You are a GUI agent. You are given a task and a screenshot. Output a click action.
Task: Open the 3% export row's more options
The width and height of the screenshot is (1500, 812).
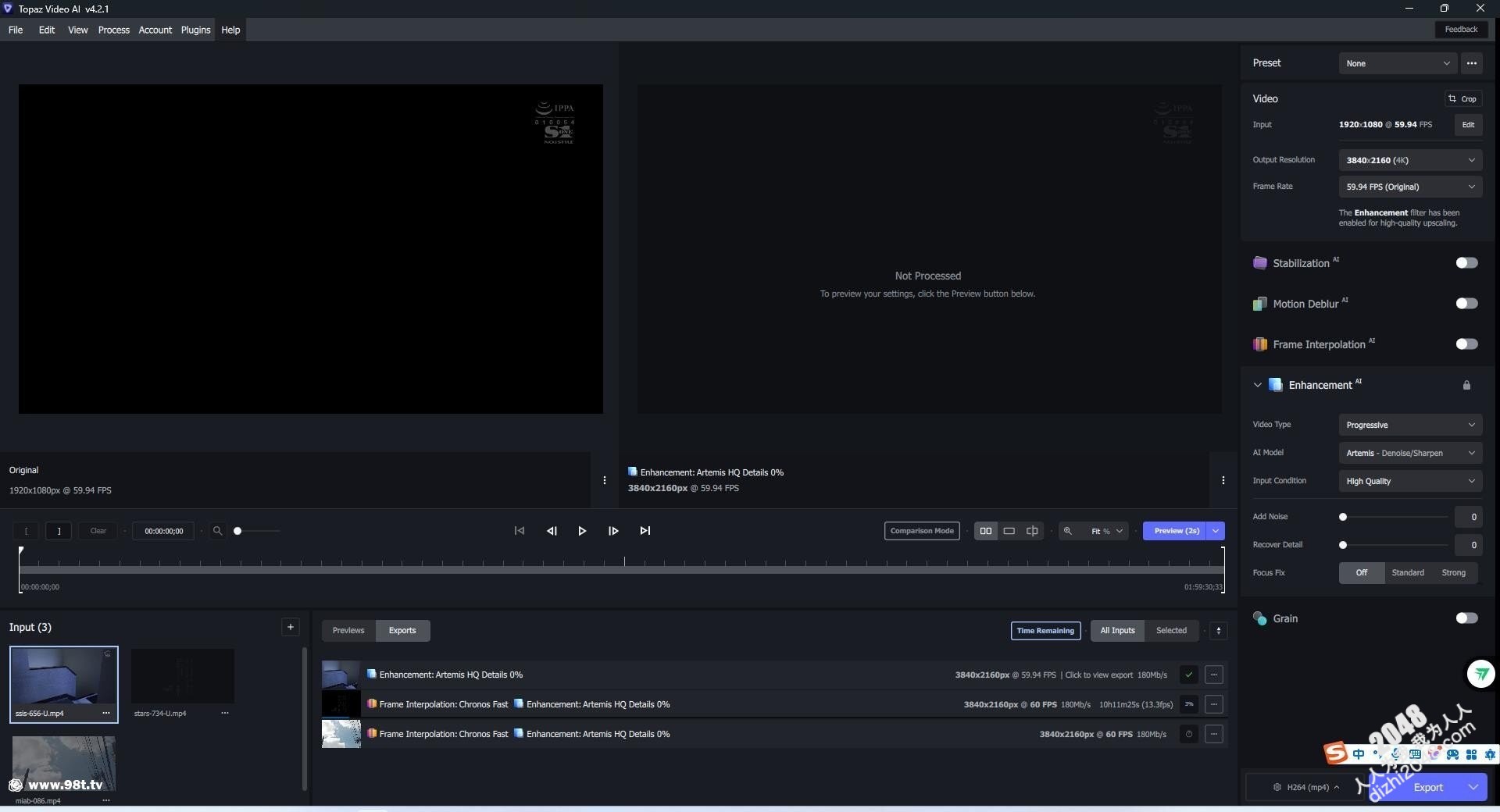[1214, 704]
